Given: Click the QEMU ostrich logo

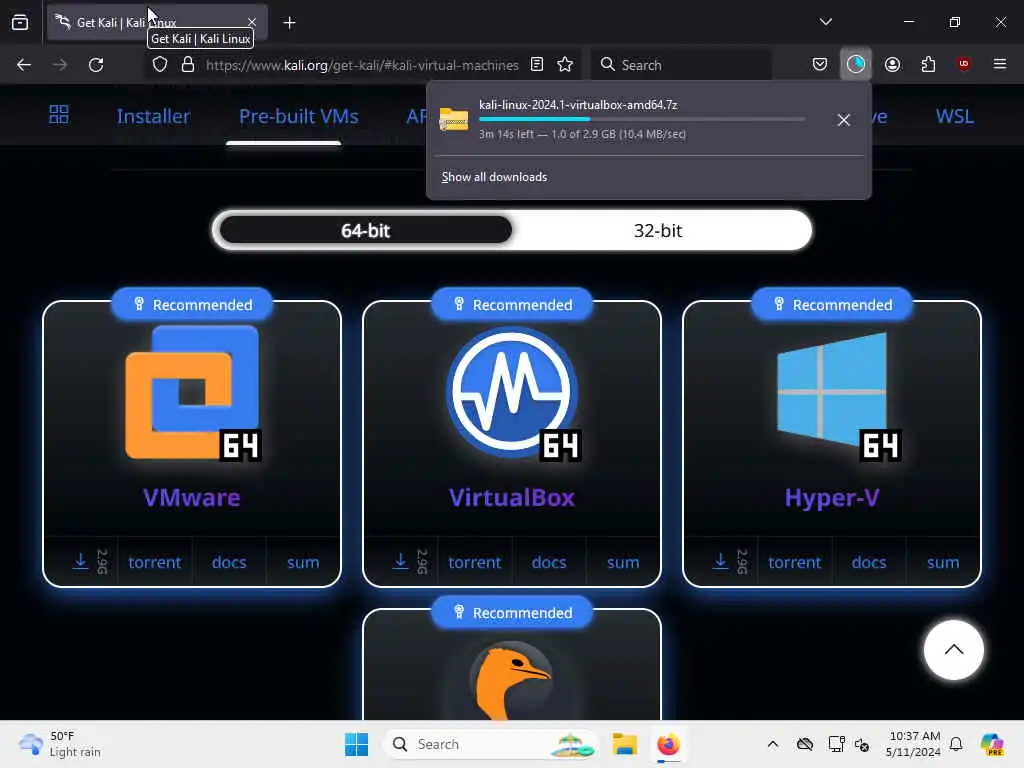Looking at the screenshot, I should click(x=512, y=680).
